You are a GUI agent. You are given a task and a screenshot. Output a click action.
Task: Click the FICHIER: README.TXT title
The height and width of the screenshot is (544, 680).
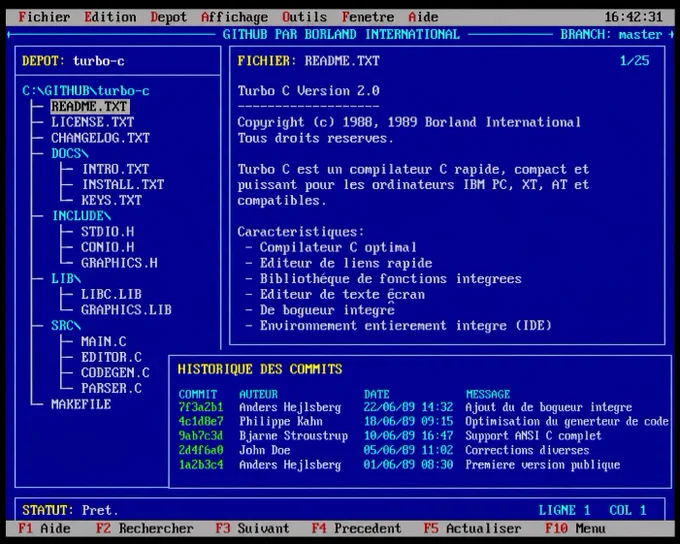(x=308, y=61)
